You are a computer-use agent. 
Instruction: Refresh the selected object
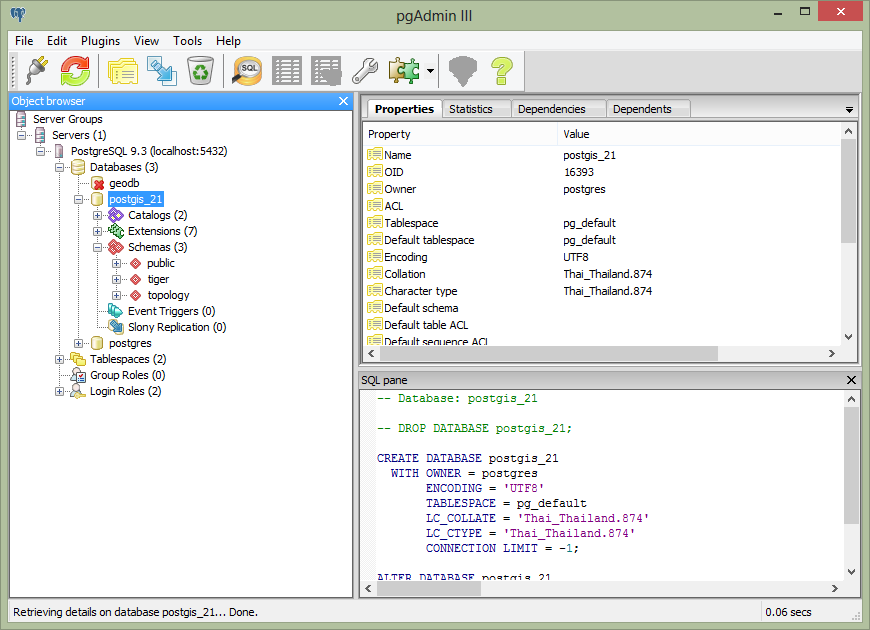click(x=75, y=70)
